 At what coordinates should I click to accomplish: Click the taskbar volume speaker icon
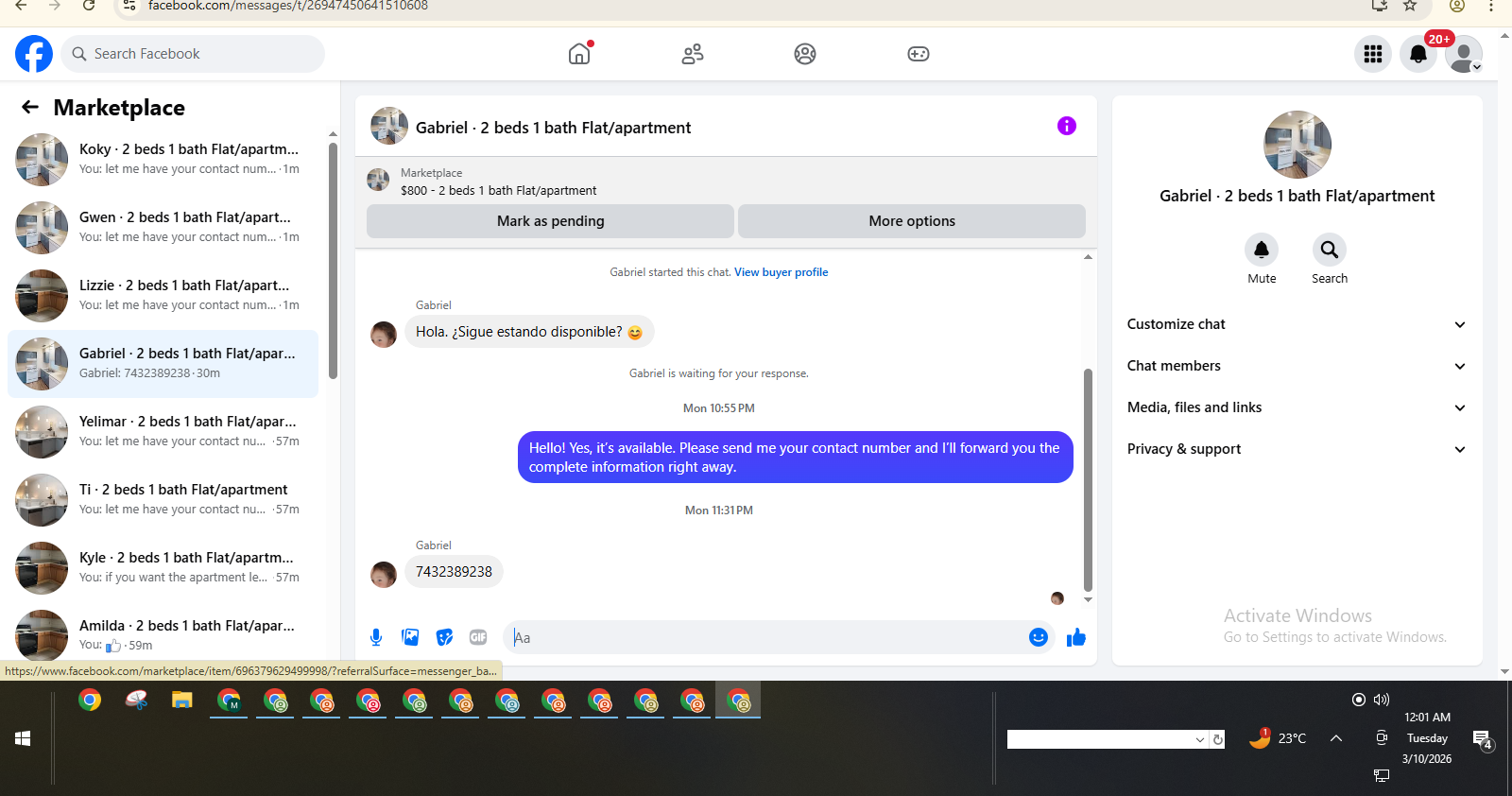pos(1382,700)
